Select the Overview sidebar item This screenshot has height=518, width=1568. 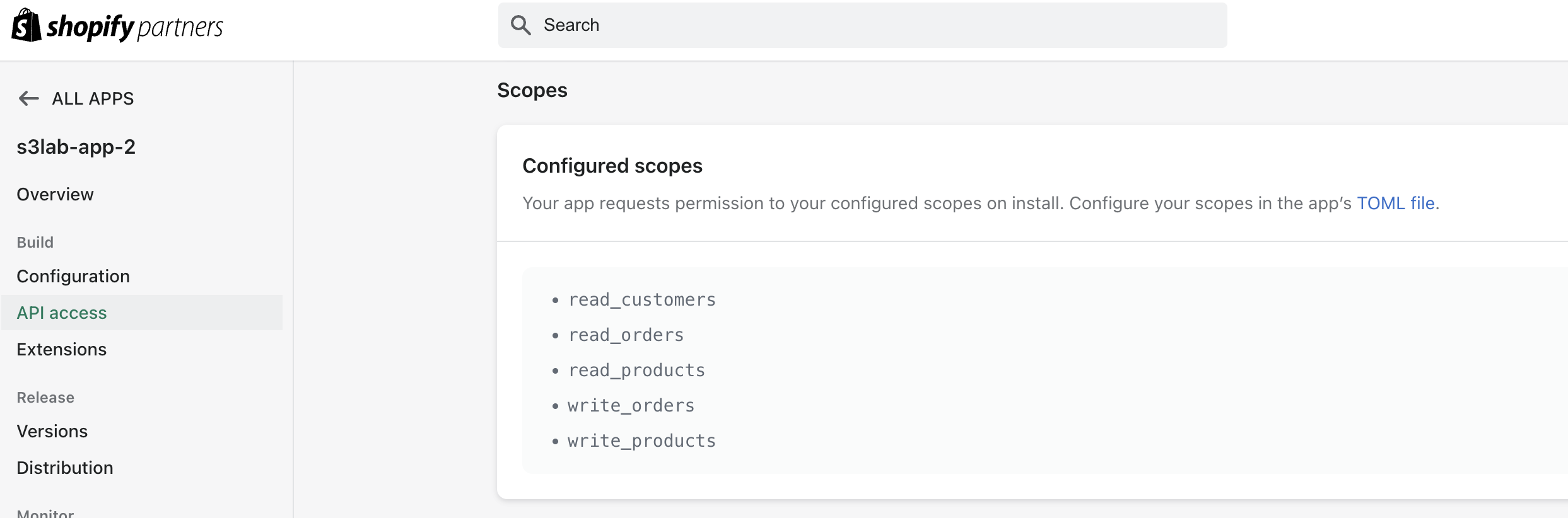click(x=55, y=194)
